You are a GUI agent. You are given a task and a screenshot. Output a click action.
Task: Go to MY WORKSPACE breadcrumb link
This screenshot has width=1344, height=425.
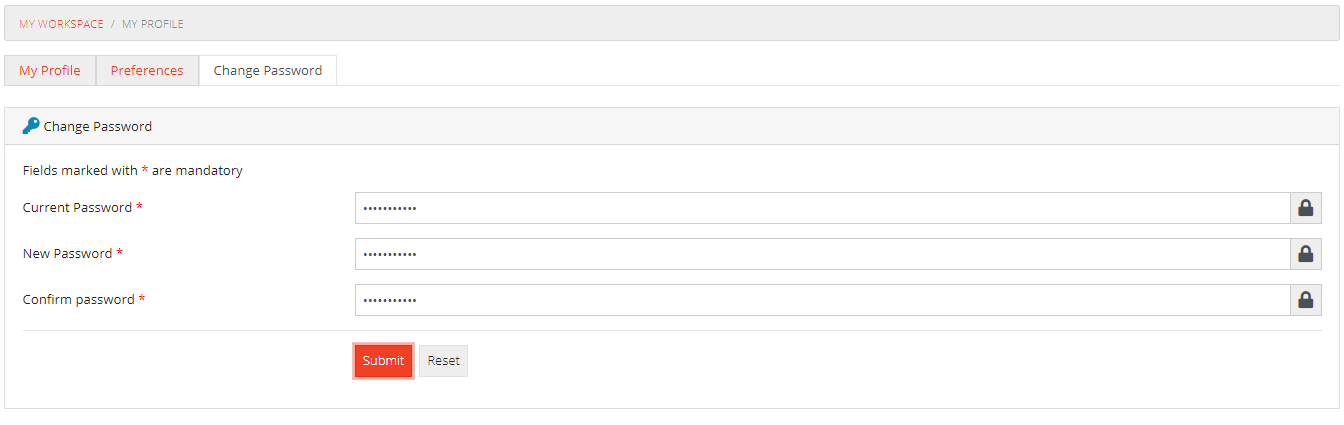61,23
